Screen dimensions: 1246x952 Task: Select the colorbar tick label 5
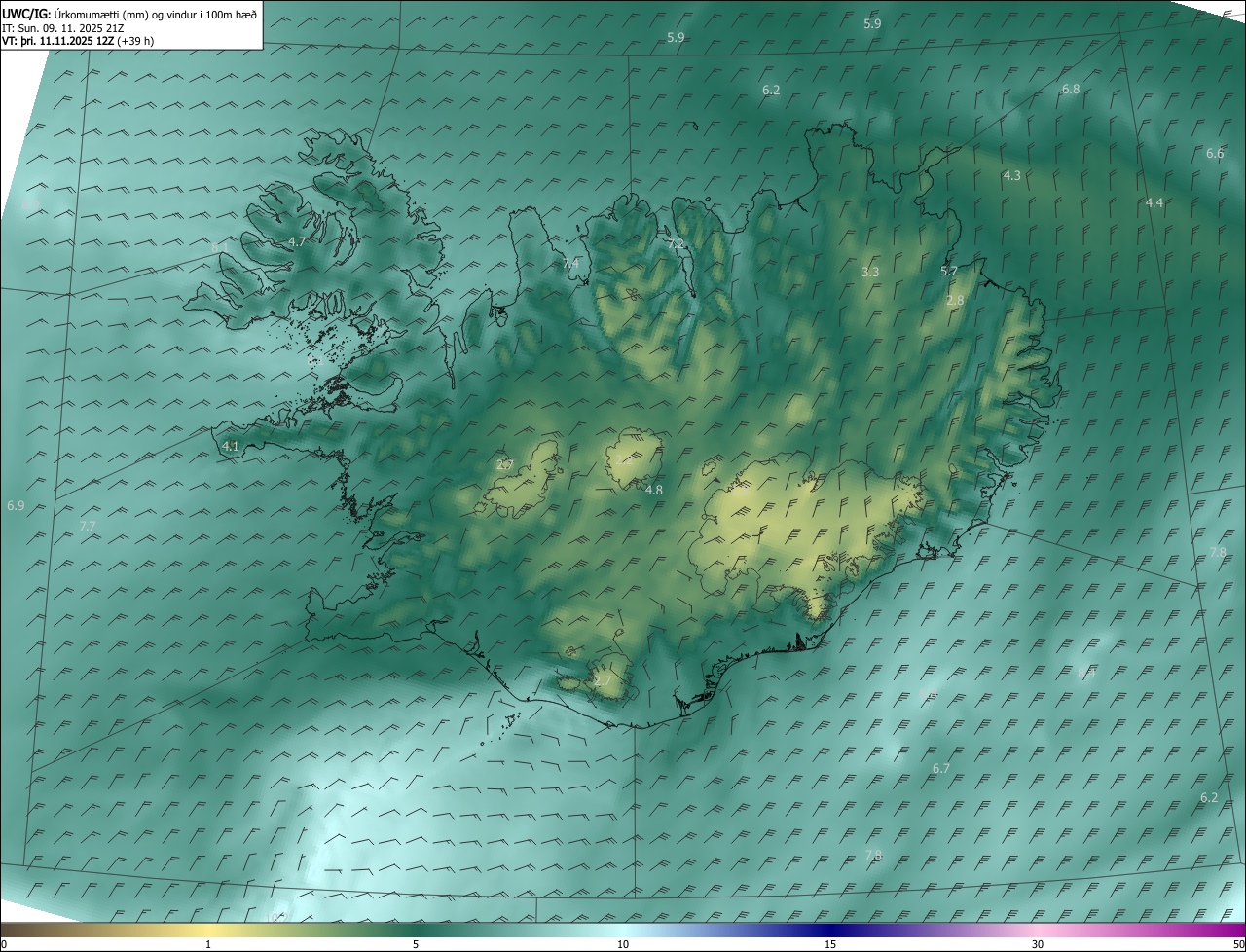pos(416,944)
